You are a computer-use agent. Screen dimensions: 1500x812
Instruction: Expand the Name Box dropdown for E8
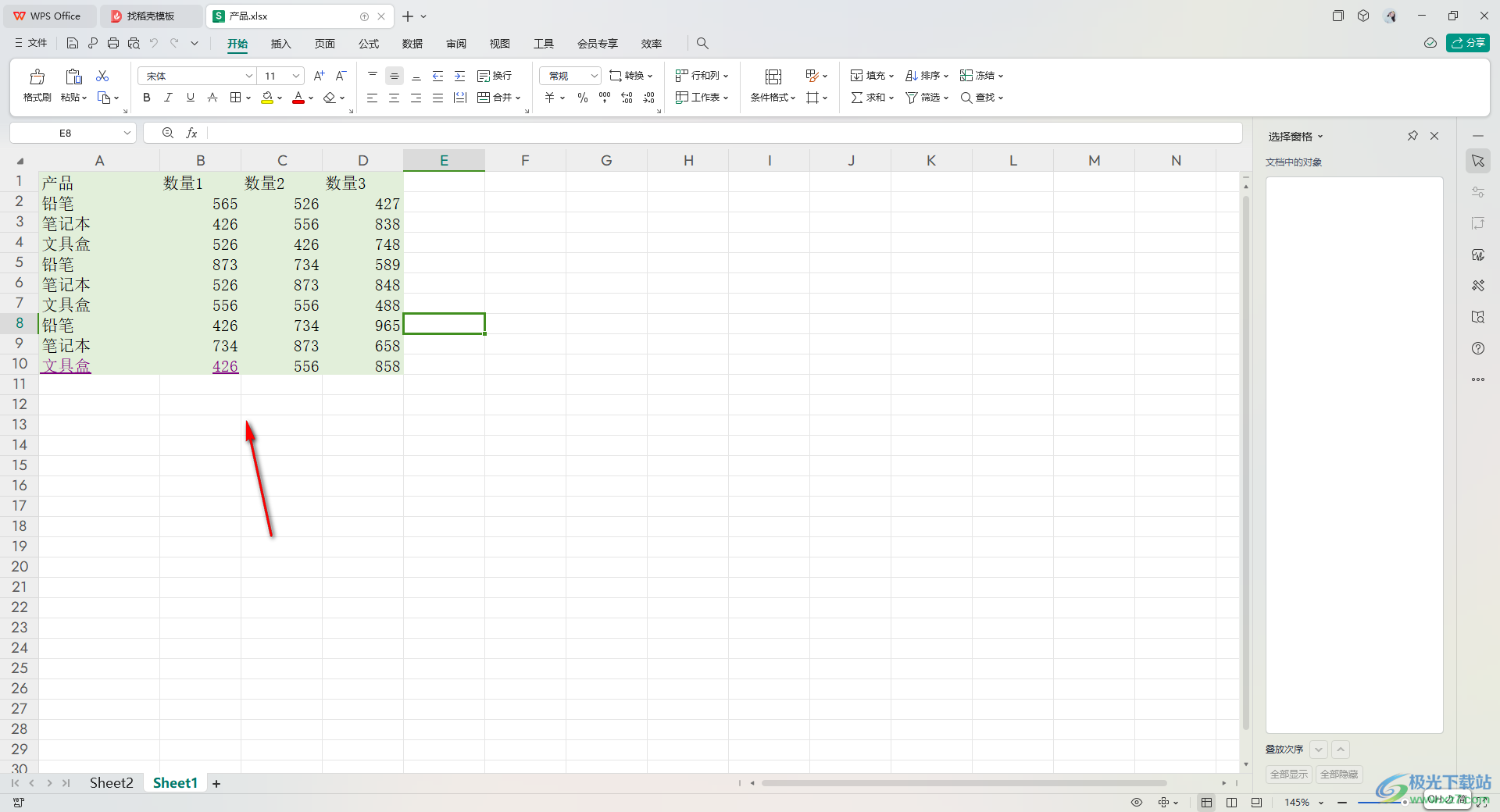pyautogui.click(x=127, y=133)
